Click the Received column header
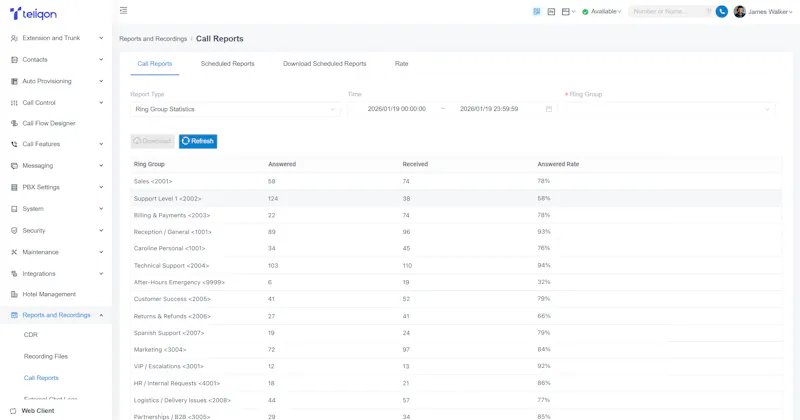800x420 pixels. tap(415, 164)
